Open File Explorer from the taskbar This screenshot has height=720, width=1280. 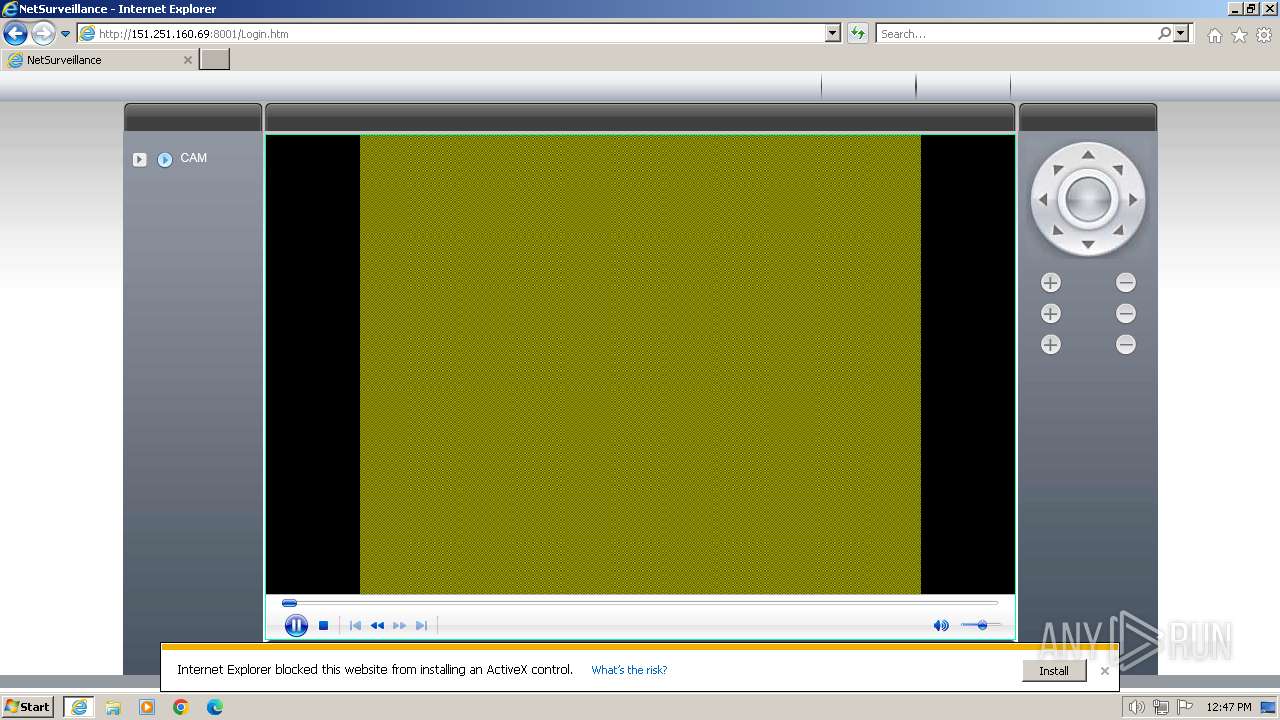[113, 707]
